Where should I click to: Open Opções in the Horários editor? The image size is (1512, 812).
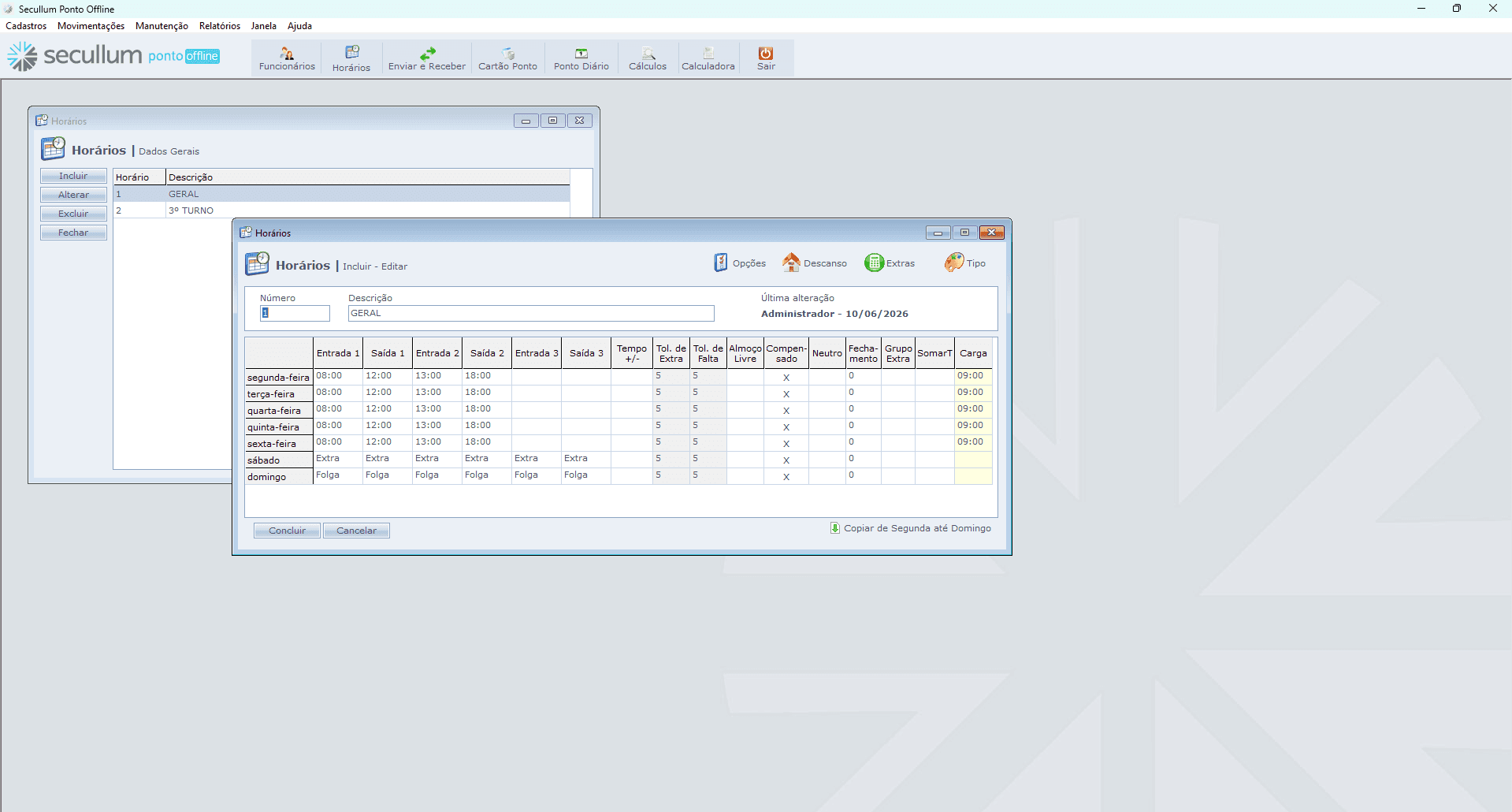coord(740,263)
